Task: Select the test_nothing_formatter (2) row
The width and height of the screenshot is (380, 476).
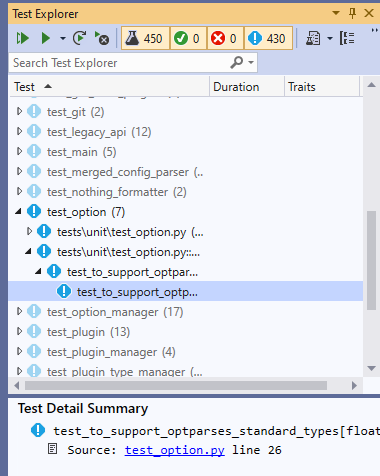Action: (x=186, y=192)
